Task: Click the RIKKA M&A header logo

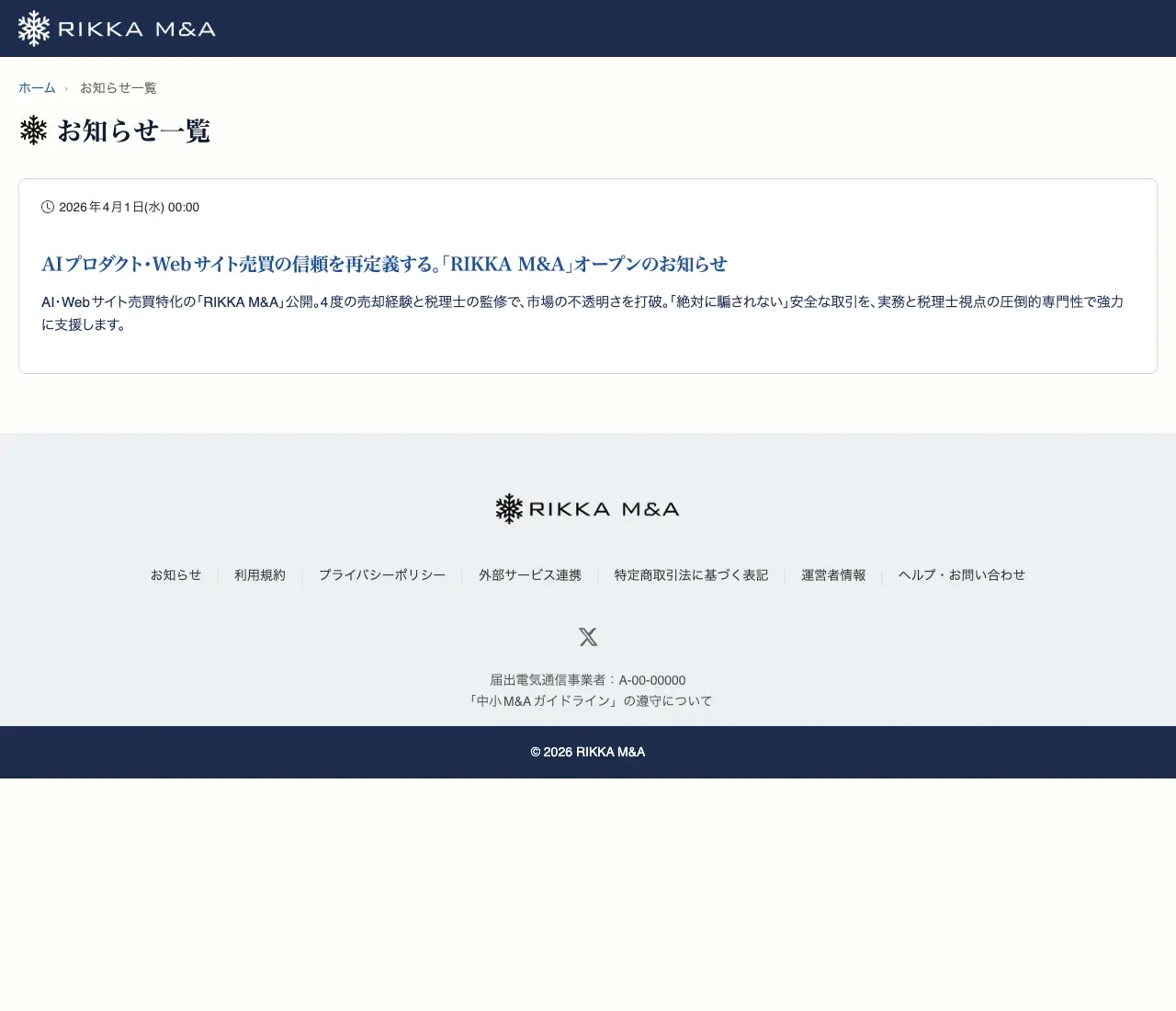Action: click(117, 28)
